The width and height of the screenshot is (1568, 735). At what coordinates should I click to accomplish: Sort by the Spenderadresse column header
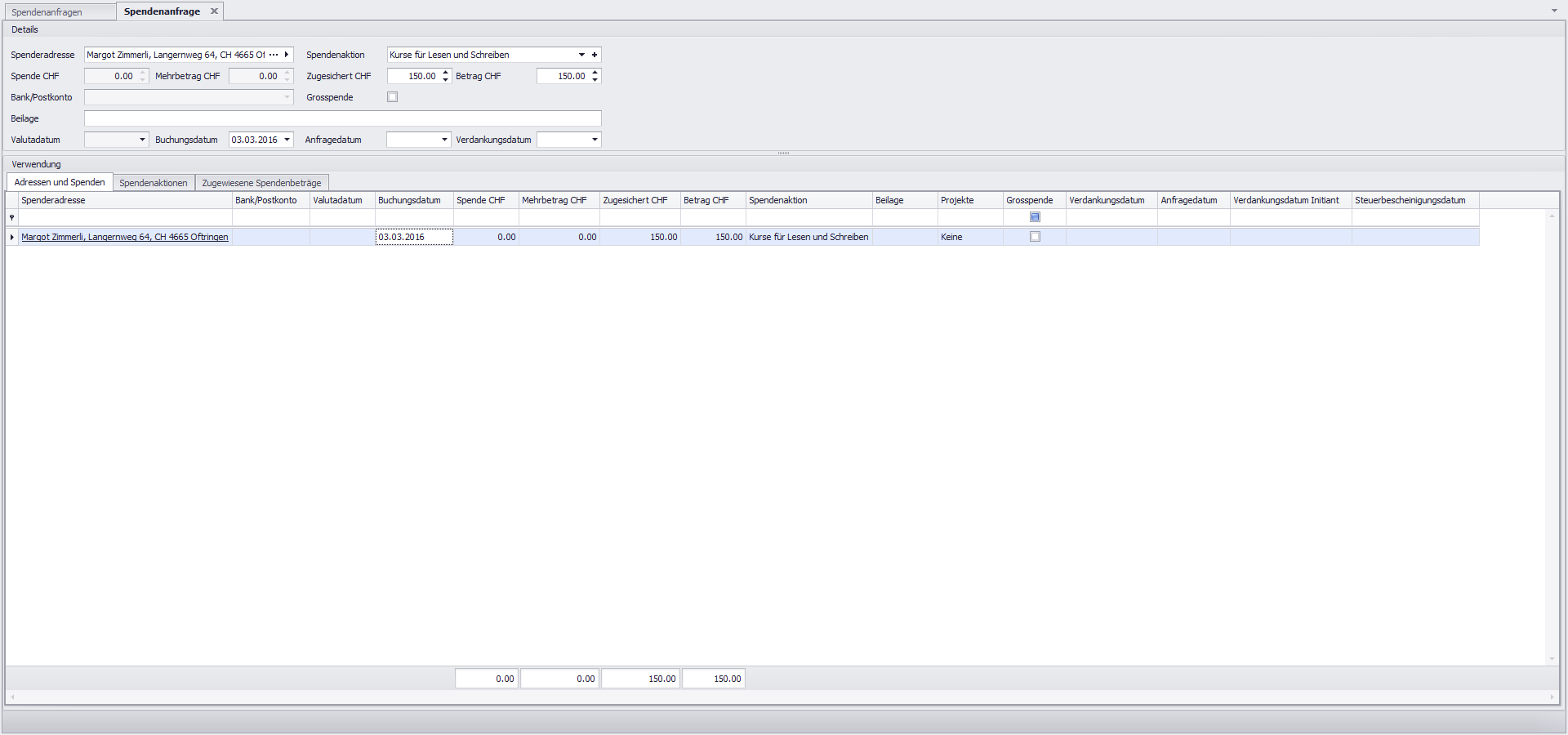(x=125, y=200)
